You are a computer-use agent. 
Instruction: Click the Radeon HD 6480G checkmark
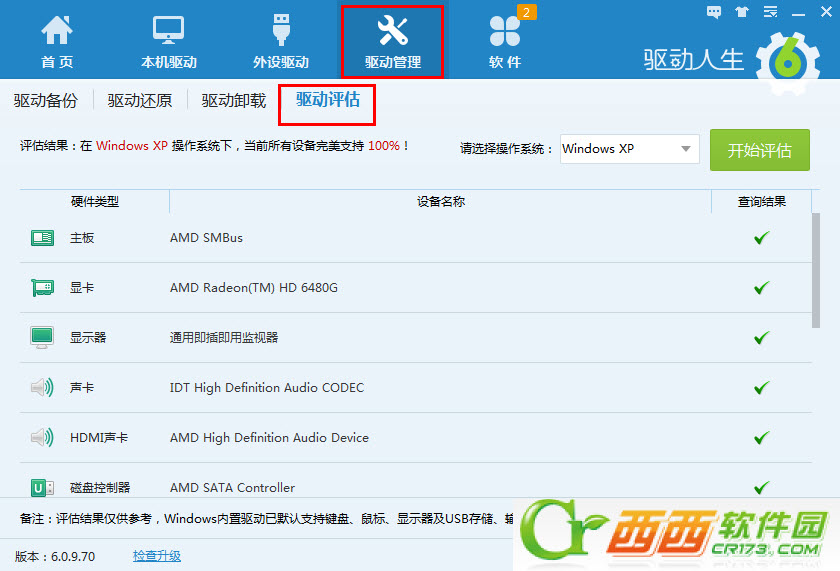pos(761,288)
